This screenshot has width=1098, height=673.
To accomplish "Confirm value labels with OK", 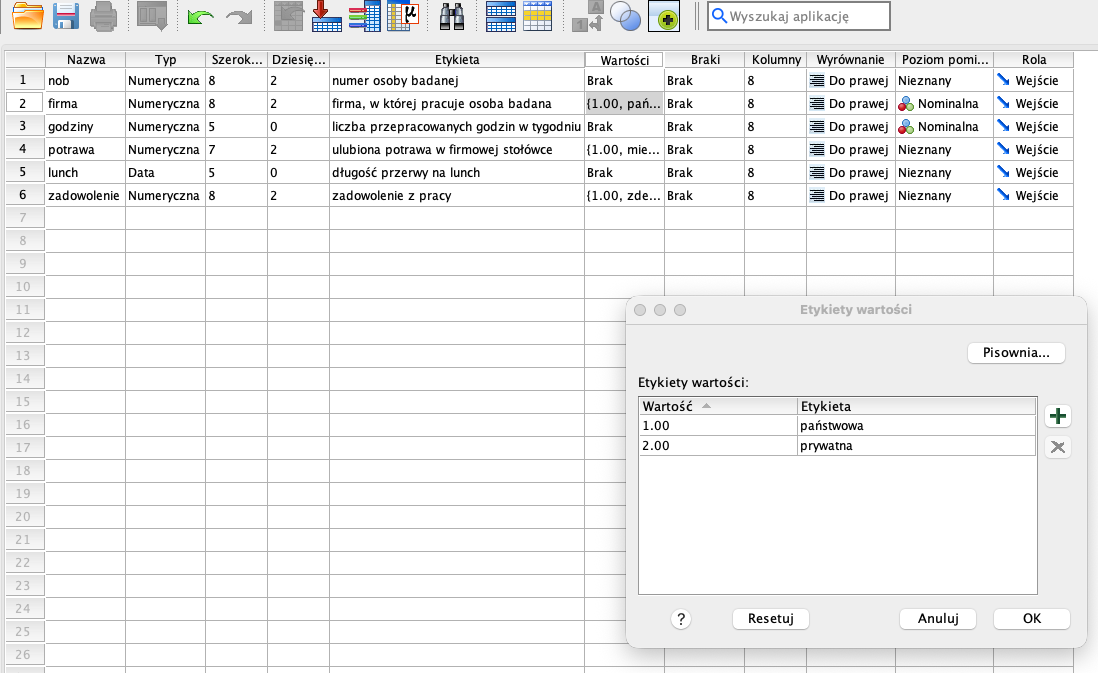I will [x=1031, y=619].
